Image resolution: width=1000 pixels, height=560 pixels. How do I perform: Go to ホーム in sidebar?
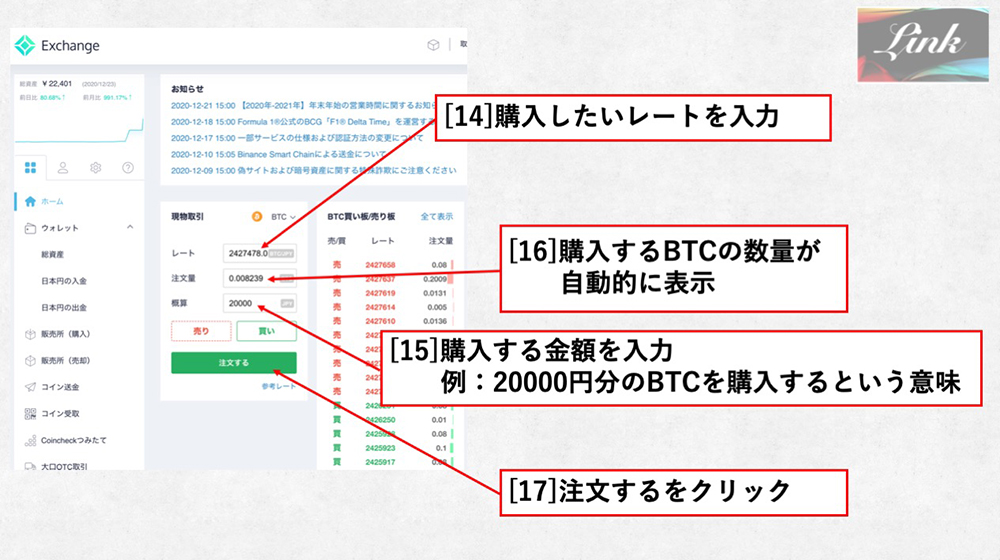[52, 202]
